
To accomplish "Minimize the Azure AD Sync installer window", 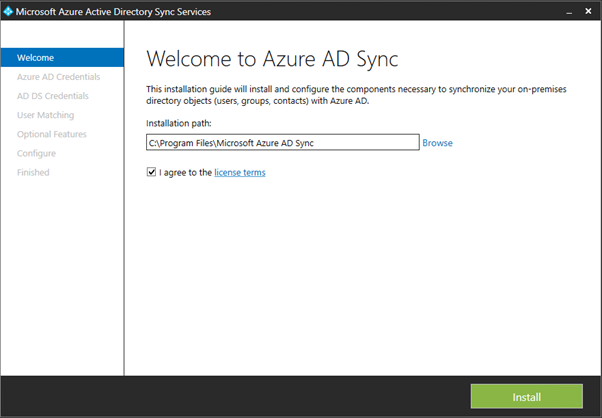I will 555,11.
